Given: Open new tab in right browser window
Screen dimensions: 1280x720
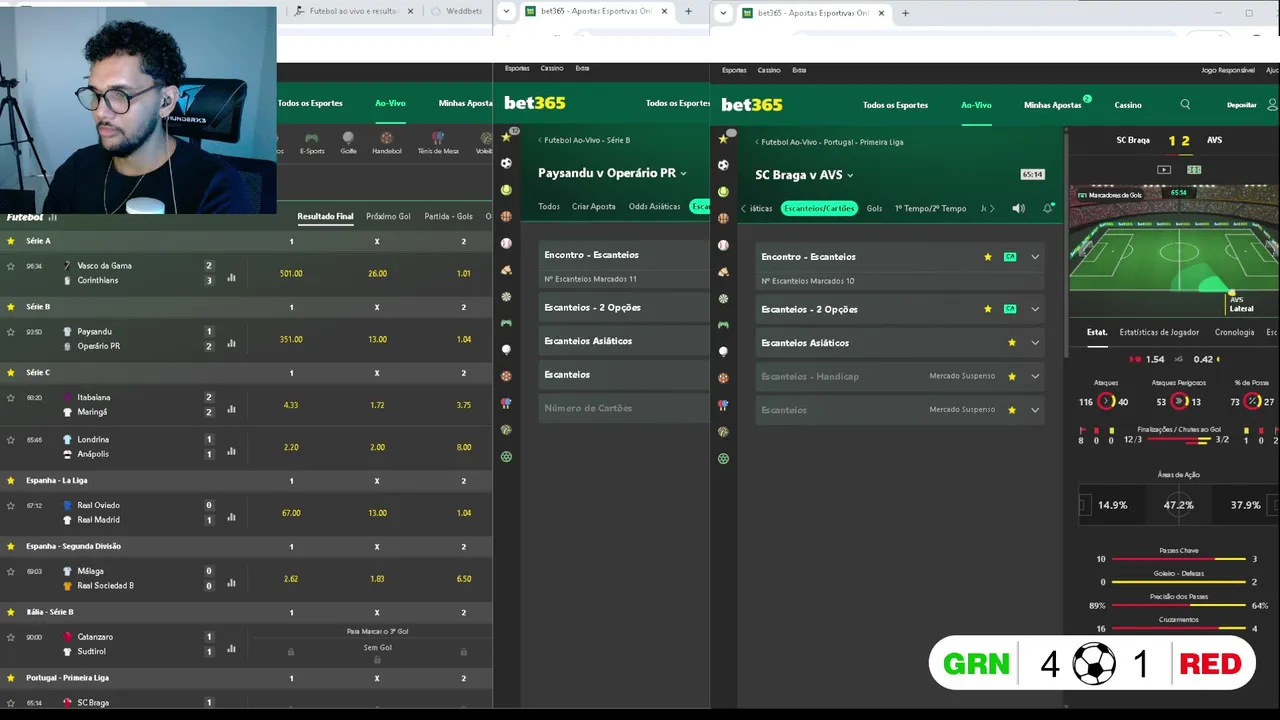Looking at the screenshot, I should click(x=905, y=13).
